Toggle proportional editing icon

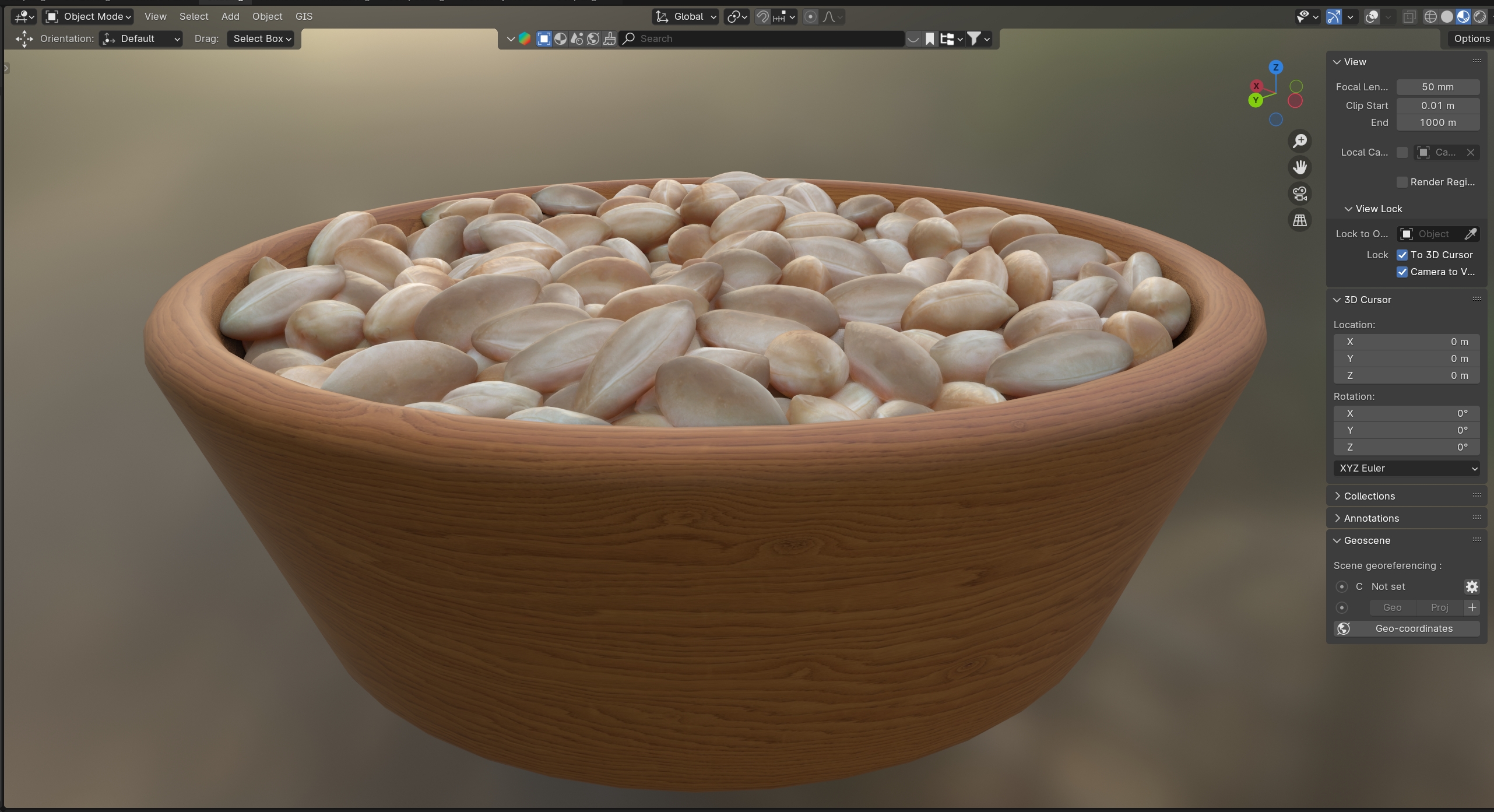[x=810, y=17]
